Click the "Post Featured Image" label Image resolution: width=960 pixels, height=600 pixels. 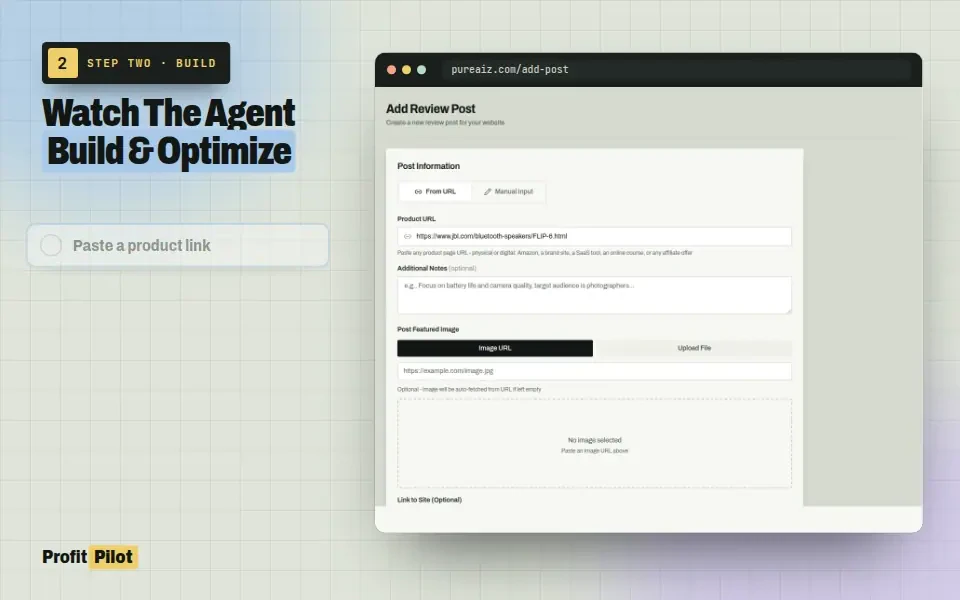coord(428,329)
